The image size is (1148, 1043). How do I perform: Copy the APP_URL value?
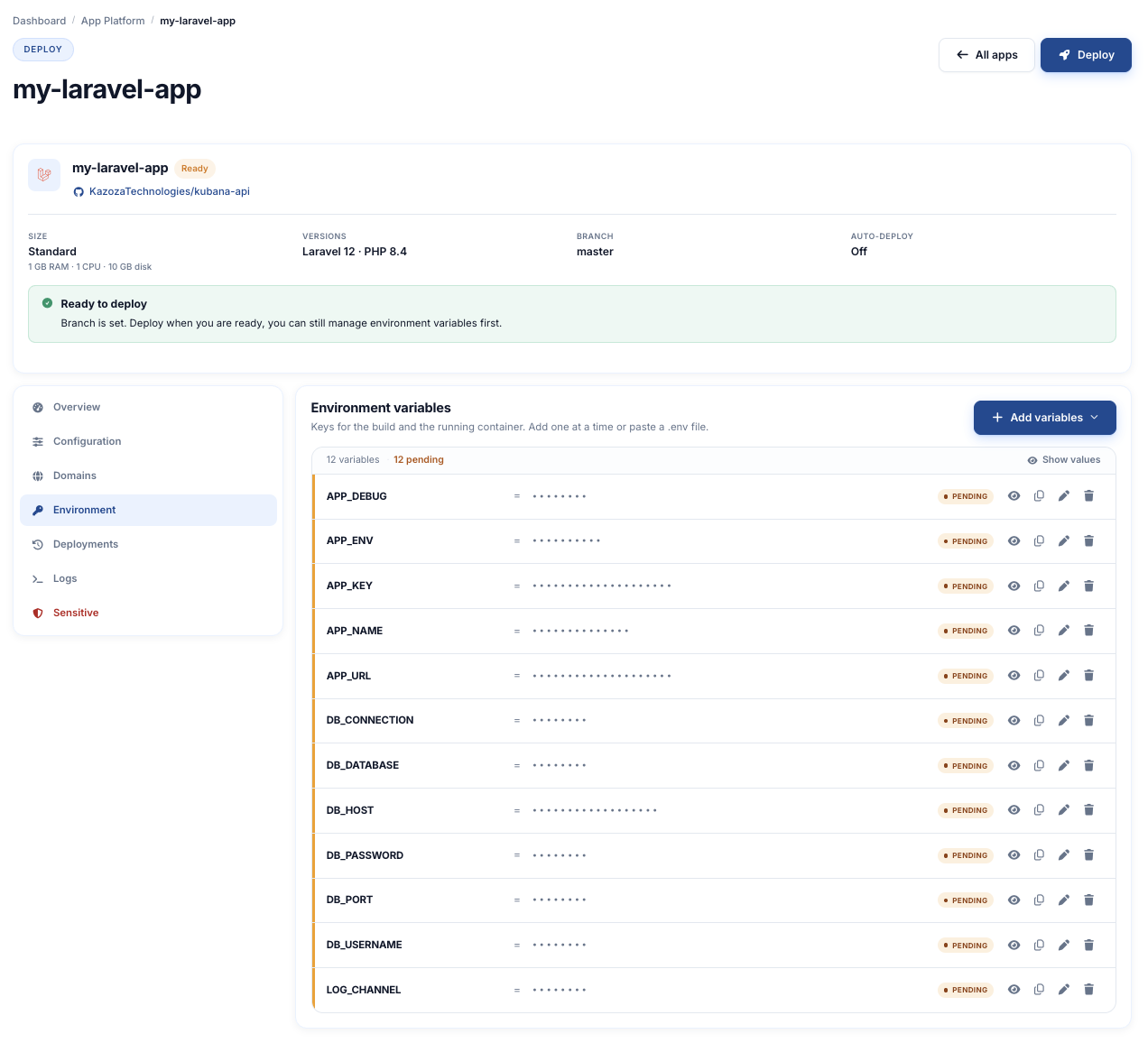[1039, 676]
